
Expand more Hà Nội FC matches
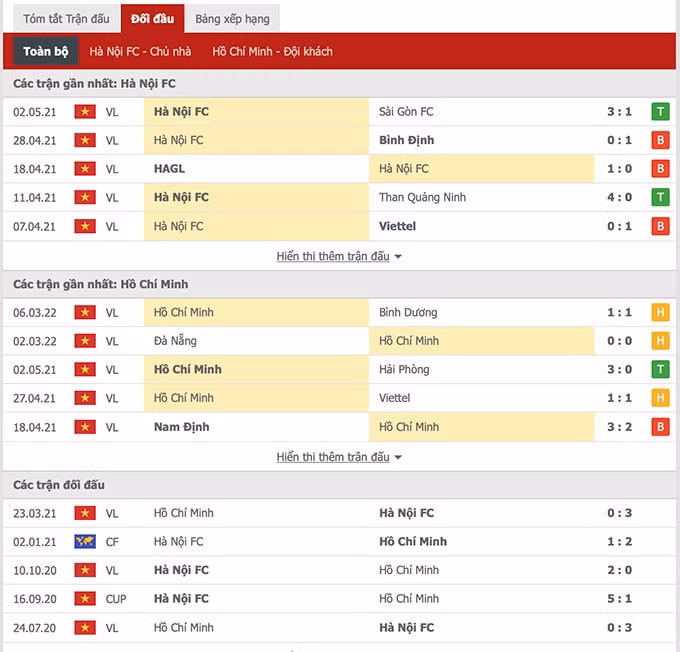click(339, 256)
